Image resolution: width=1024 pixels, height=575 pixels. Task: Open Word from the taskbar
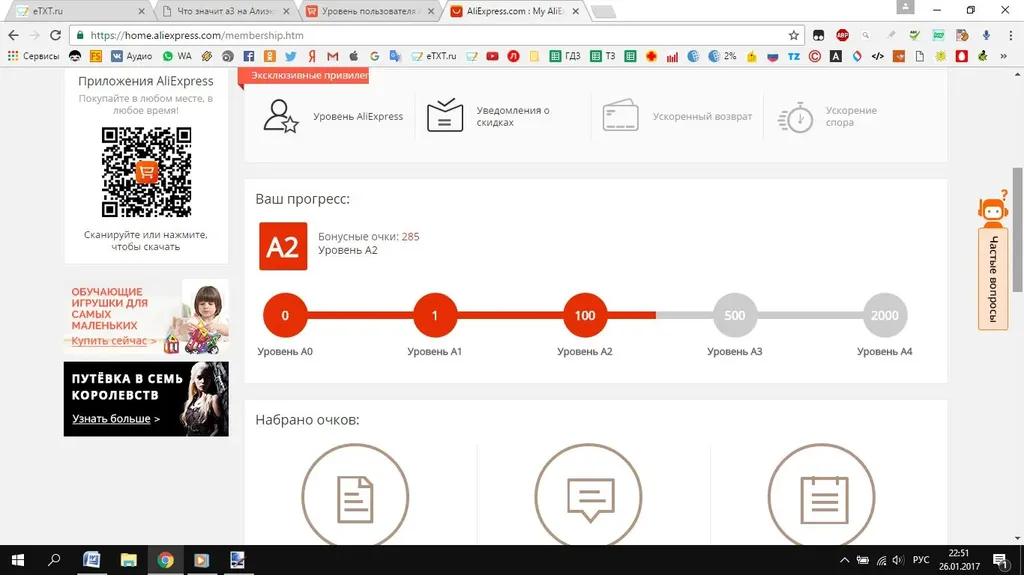click(91, 560)
